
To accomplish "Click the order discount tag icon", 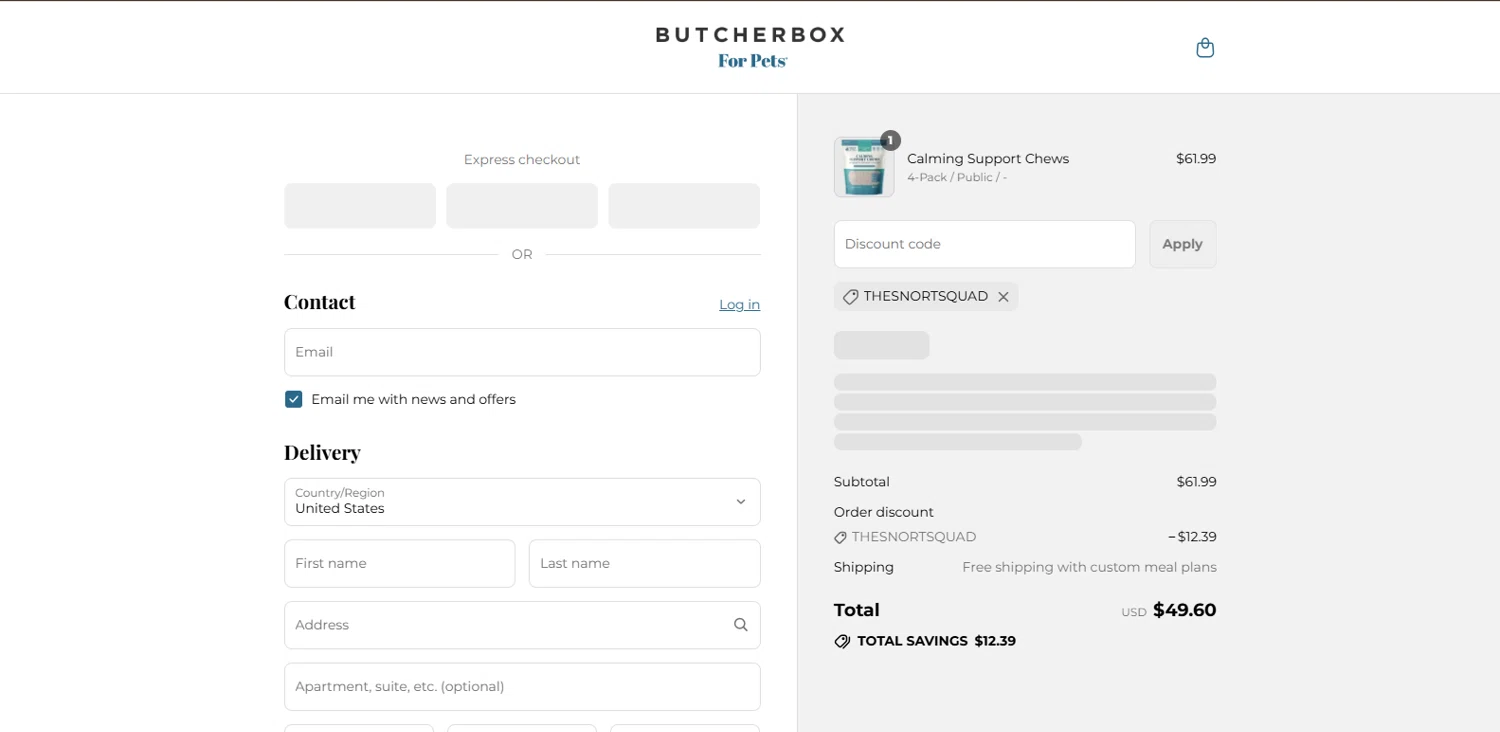I will (x=840, y=538).
